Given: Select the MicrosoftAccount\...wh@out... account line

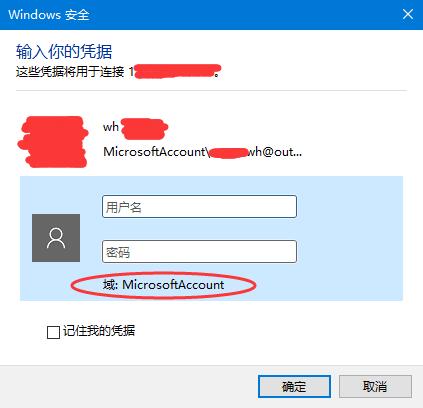Looking at the screenshot, I should point(203,152).
